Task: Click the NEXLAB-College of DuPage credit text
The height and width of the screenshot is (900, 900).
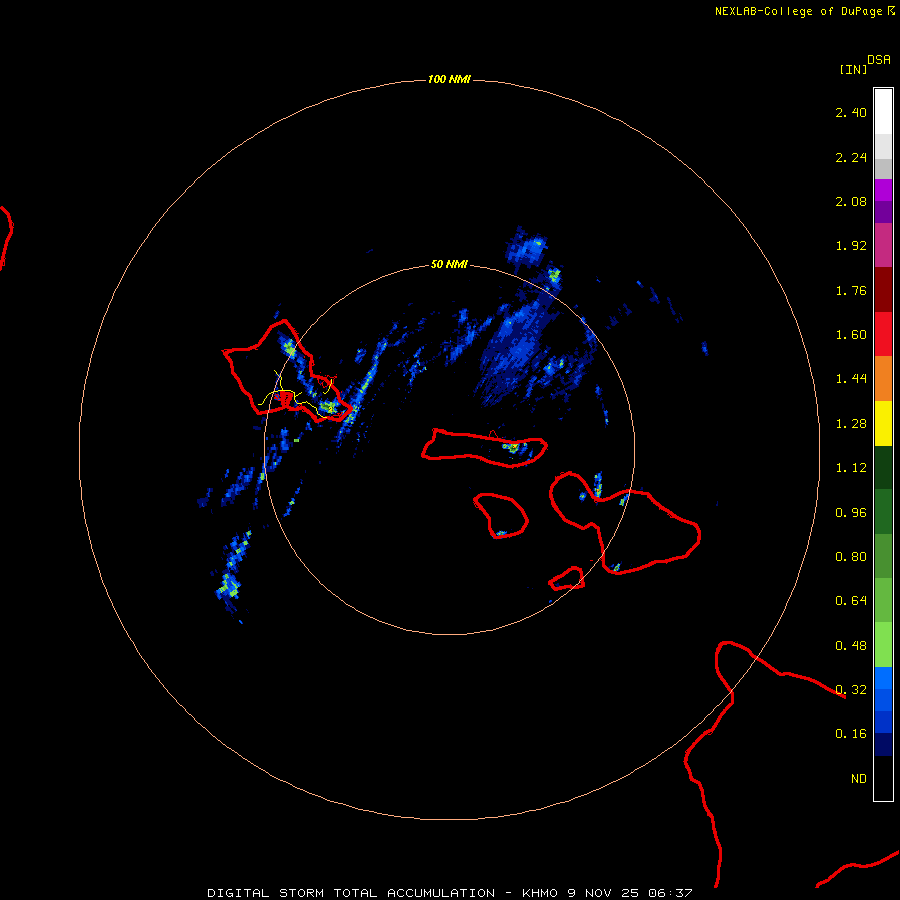Action: pos(804,11)
